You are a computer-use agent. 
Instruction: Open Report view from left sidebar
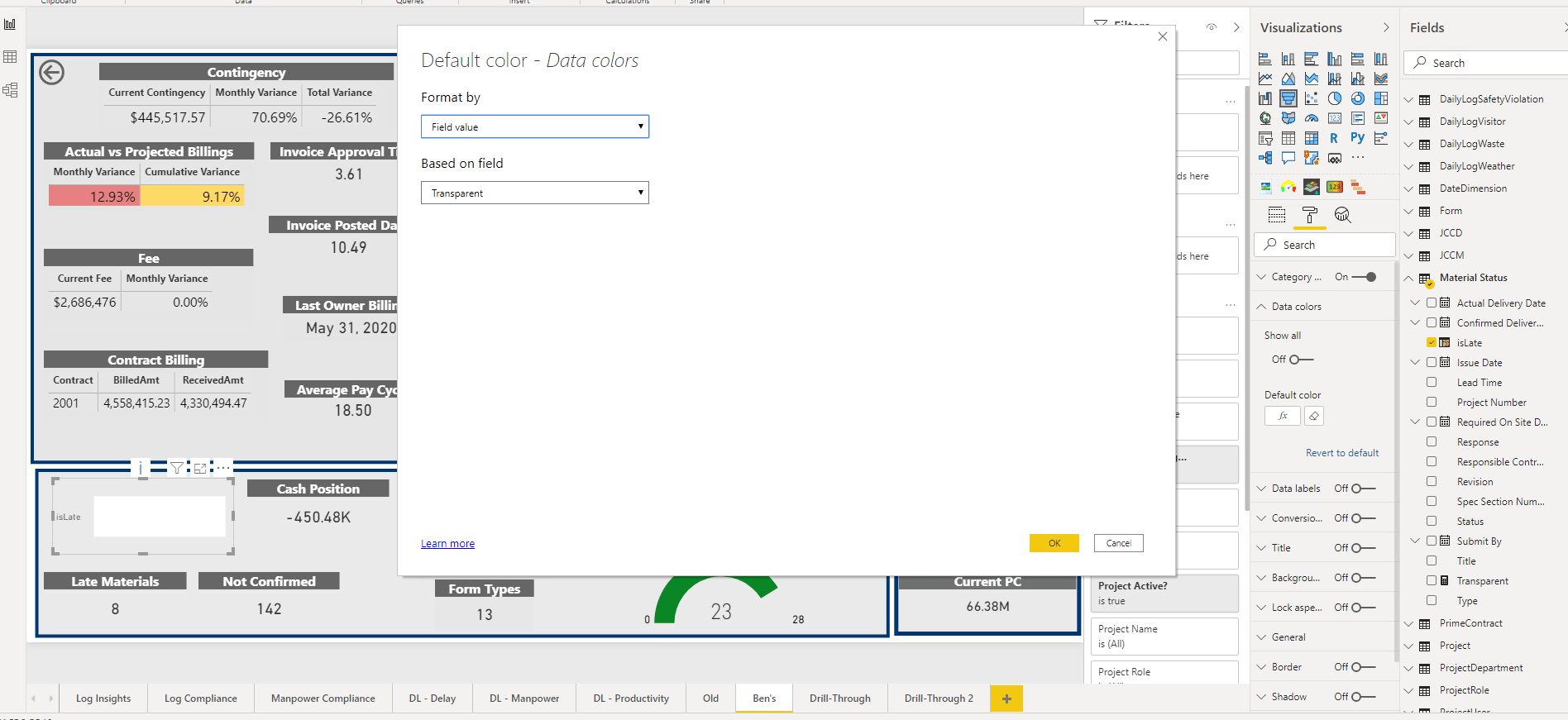[10, 24]
